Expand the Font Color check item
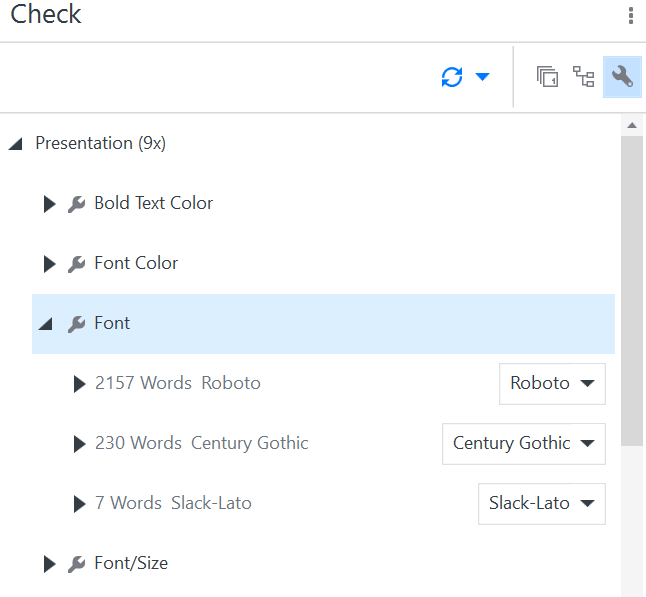Screen dimensions: 646x597 point(49,264)
